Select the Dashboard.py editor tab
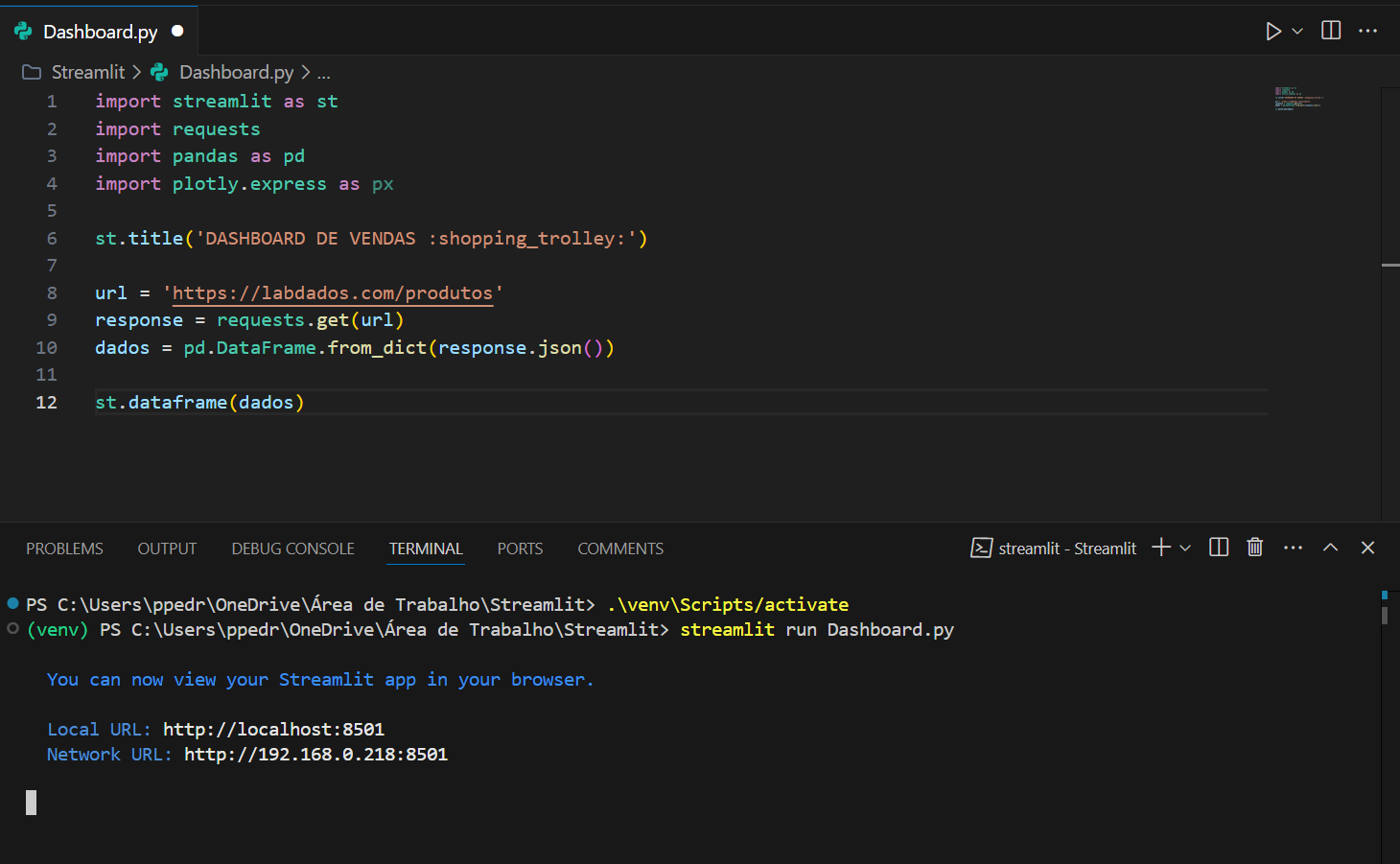This screenshot has height=864, width=1400. pyautogui.click(x=99, y=32)
